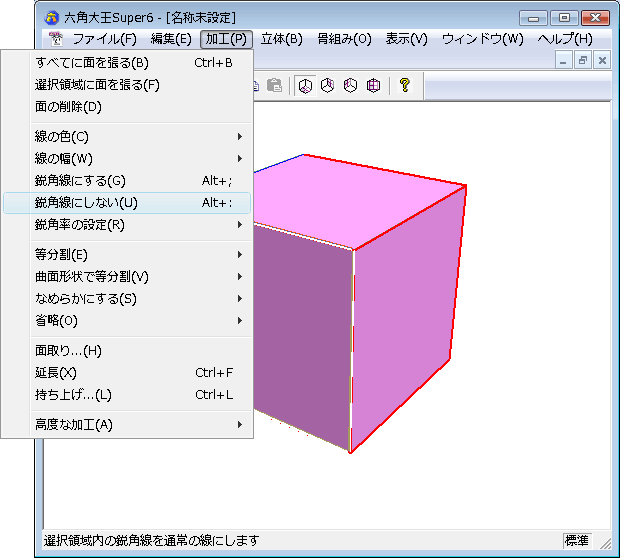Open the 表示(V) menu

point(406,39)
